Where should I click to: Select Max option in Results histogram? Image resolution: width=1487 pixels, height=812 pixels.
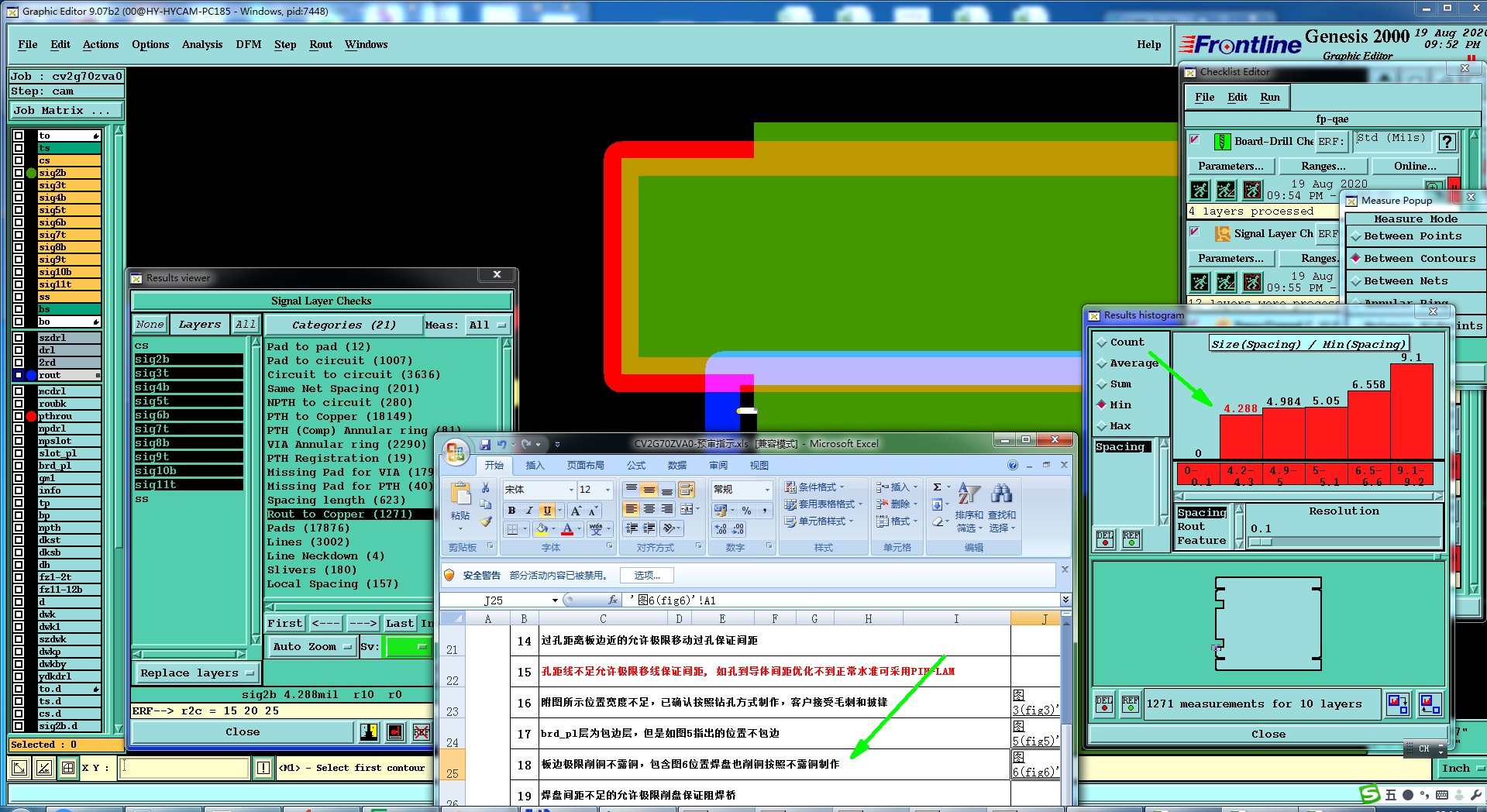1101,426
